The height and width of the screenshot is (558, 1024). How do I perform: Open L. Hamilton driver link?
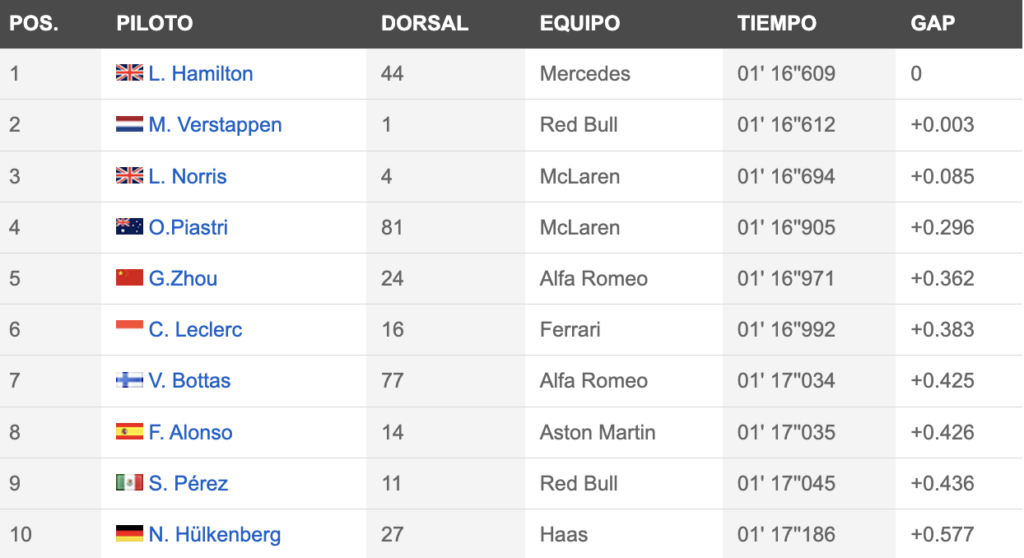200,73
